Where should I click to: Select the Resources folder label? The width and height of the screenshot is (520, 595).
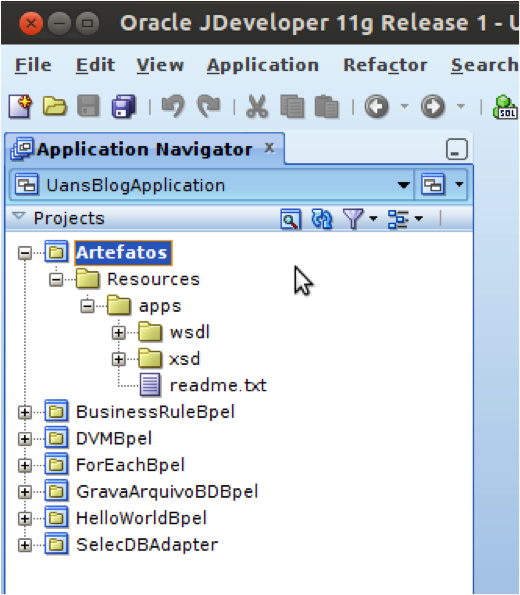coord(153,279)
